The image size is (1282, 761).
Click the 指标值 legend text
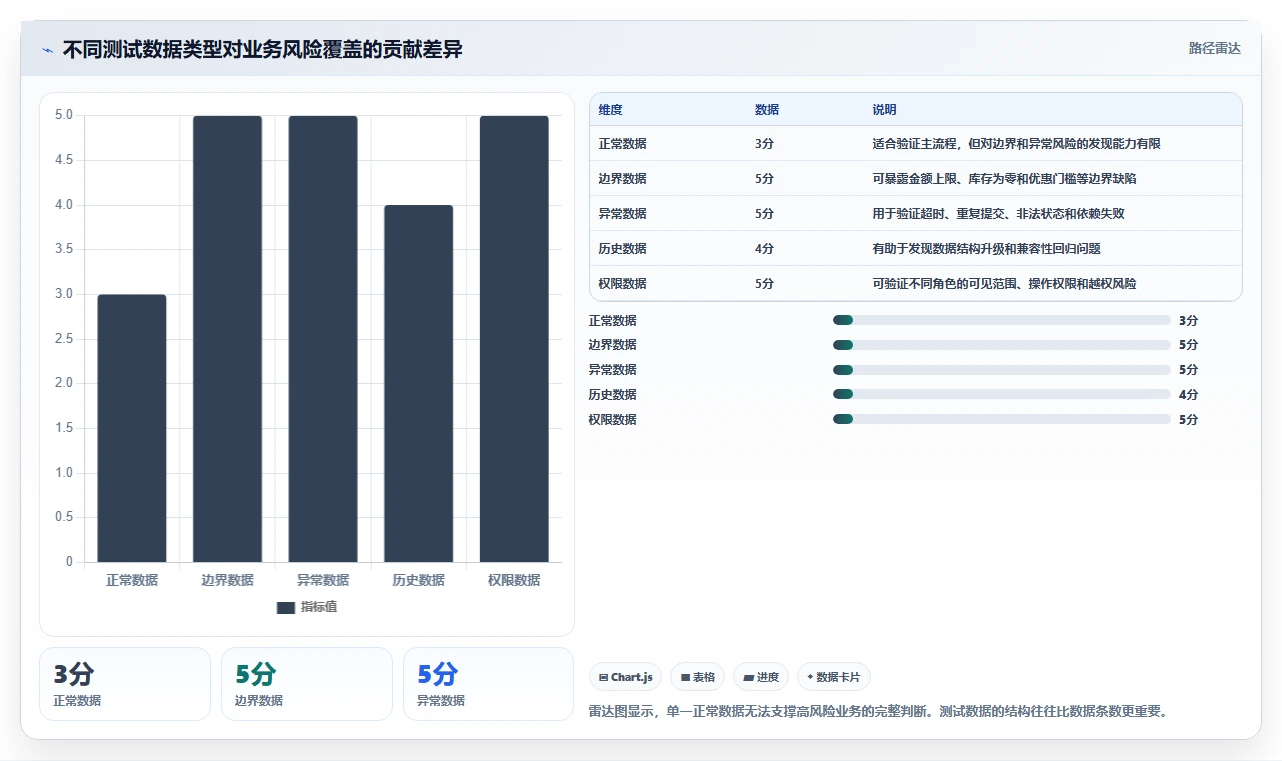(319, 607)
